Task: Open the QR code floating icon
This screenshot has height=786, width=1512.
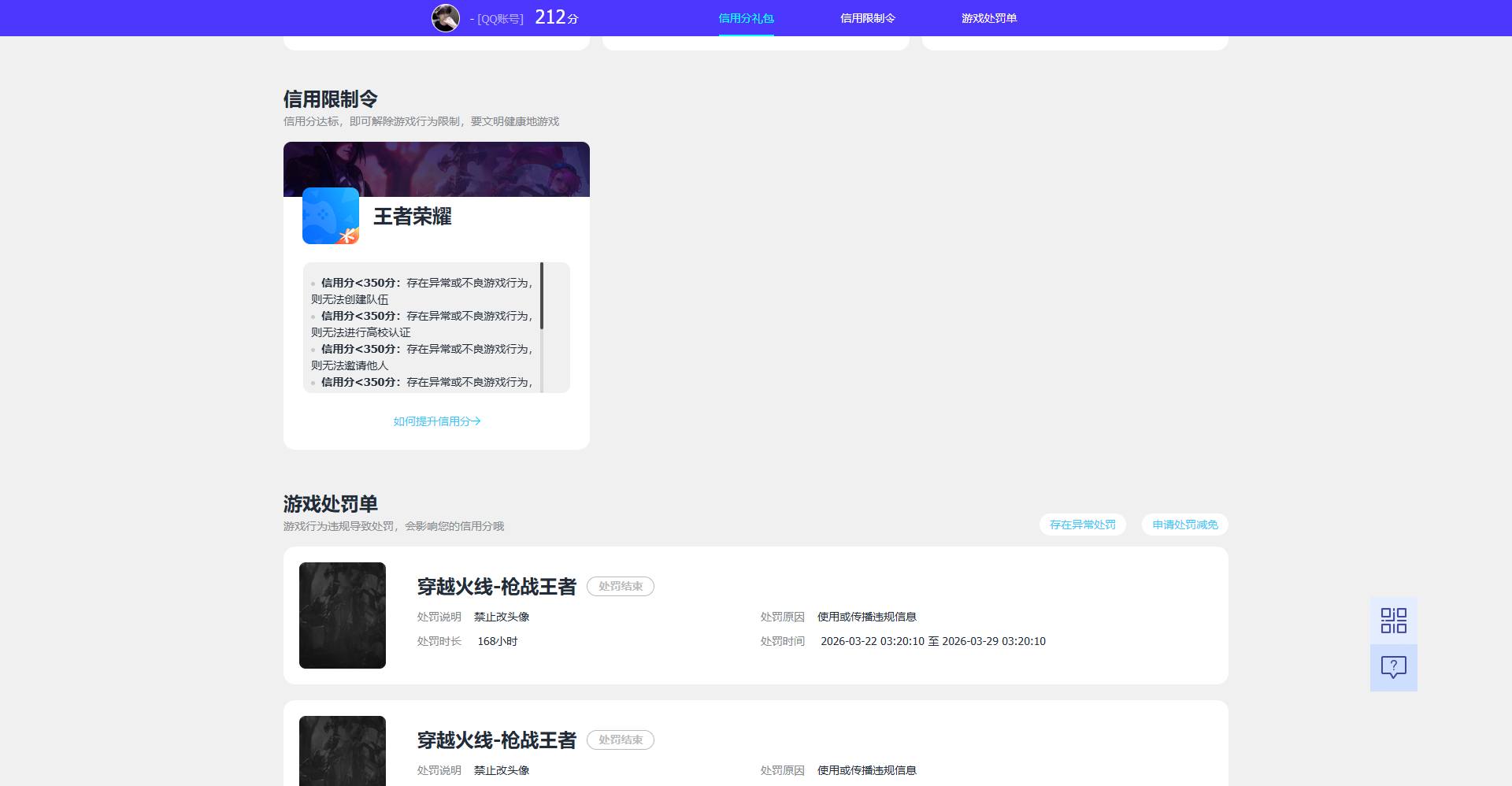Action: (x=1393, y=621)
